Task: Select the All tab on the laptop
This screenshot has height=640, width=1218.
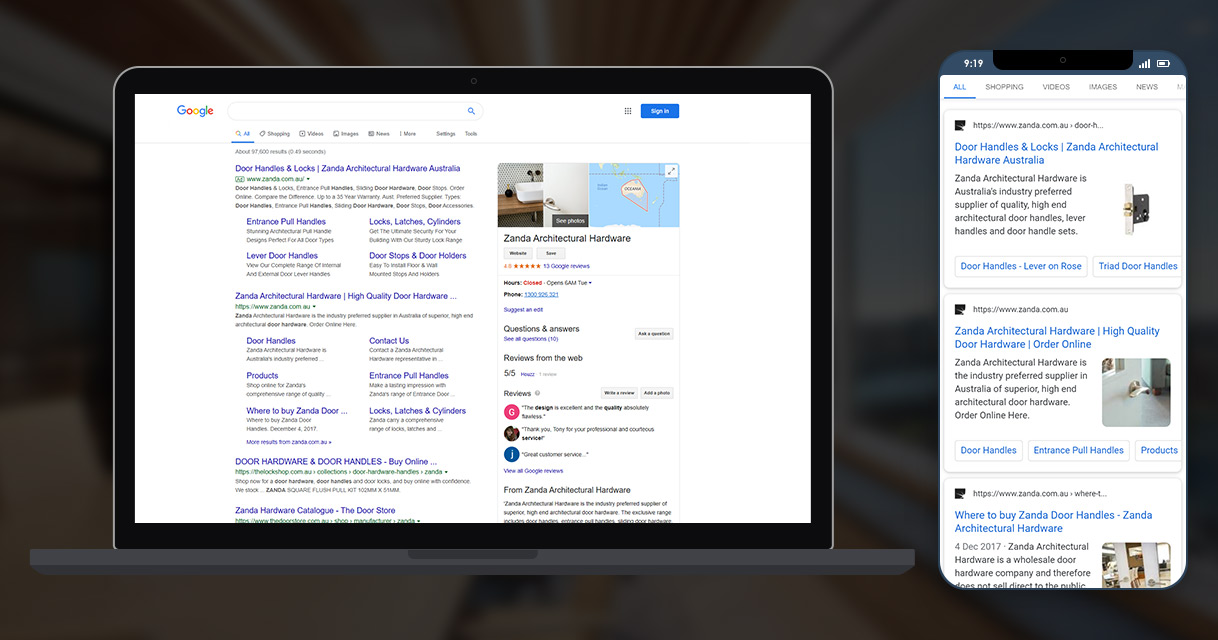Action: [x=243, y=133]
